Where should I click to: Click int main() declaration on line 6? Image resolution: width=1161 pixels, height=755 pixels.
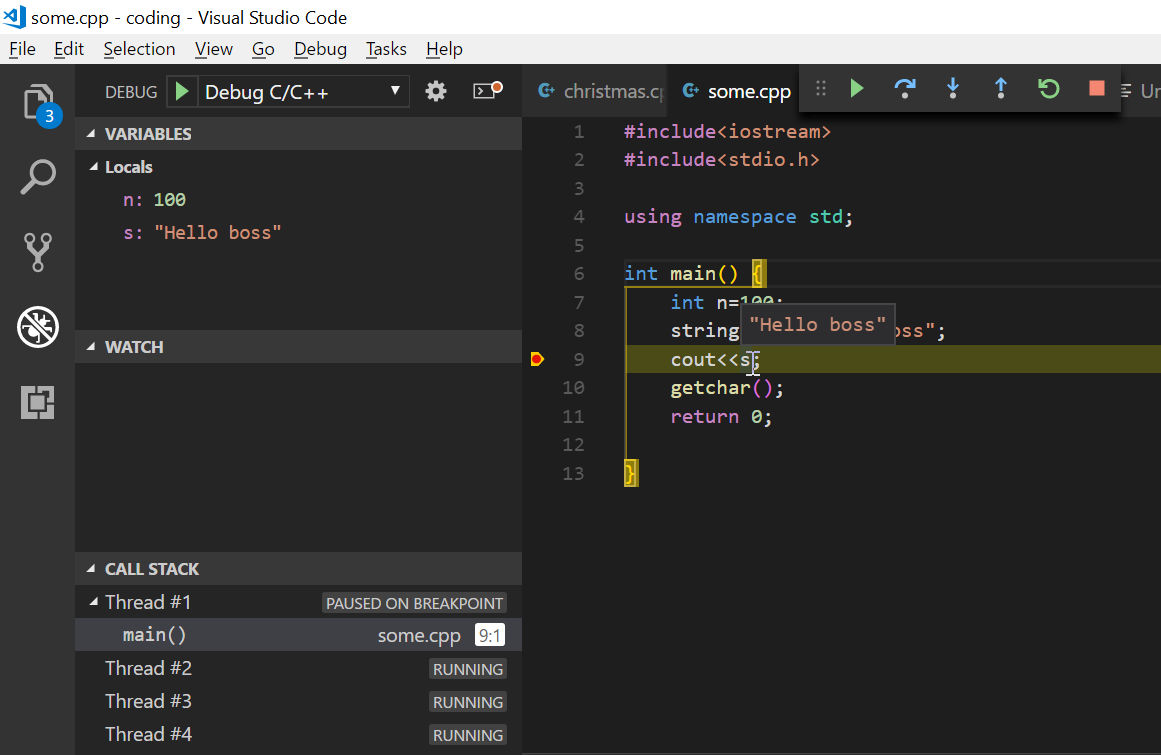681,274
